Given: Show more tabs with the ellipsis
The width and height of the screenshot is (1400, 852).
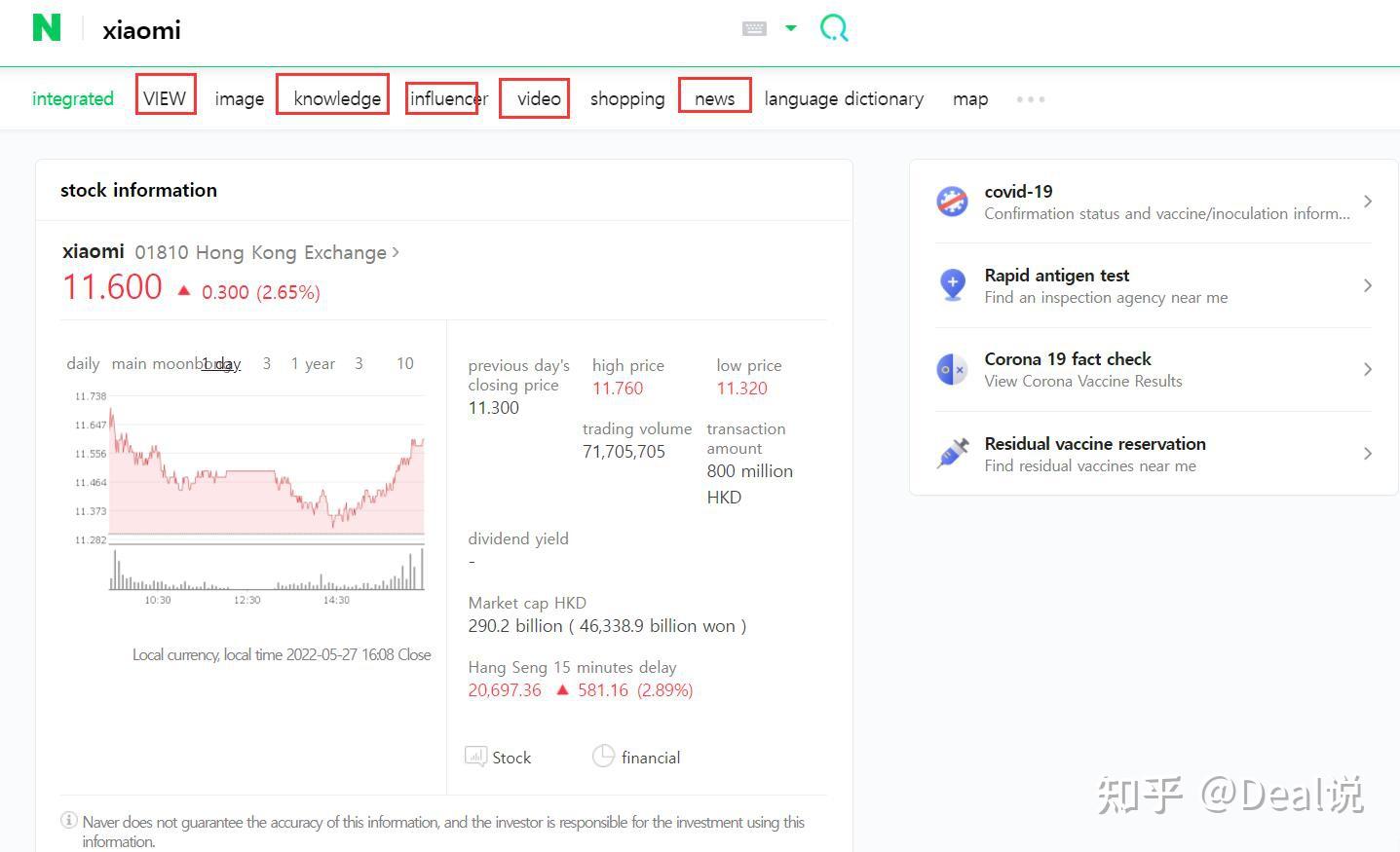Looking at the screenshot, I should tap(1031, 99).
